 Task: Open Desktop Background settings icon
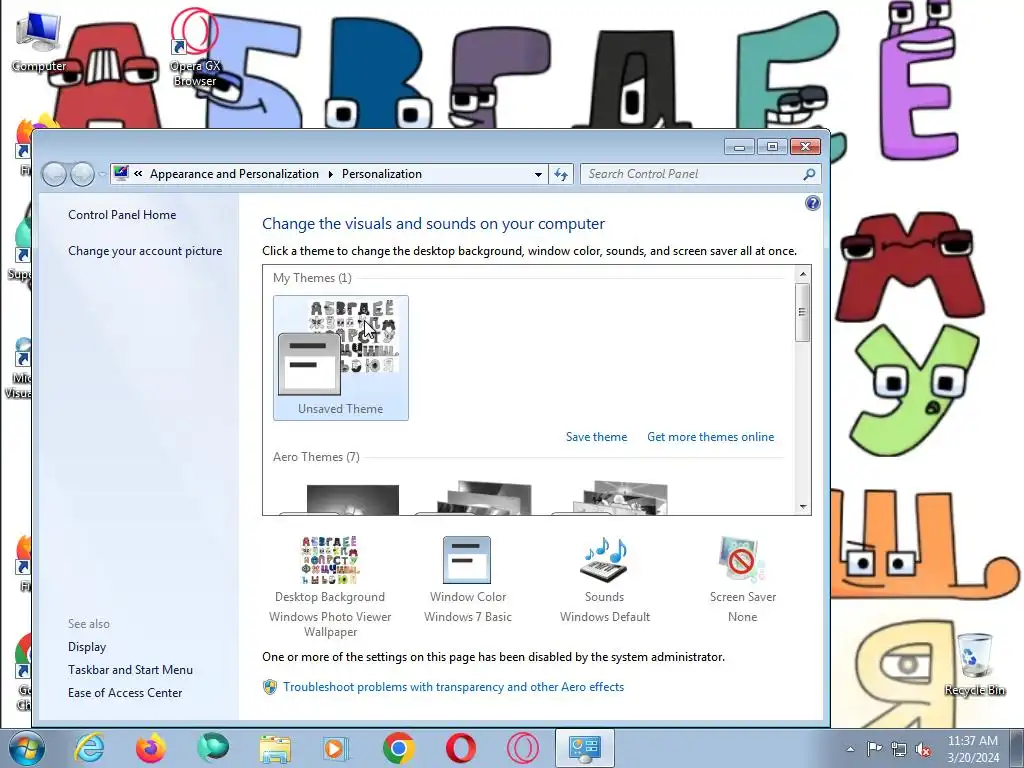pyautogui.click(x=330, y=560)
